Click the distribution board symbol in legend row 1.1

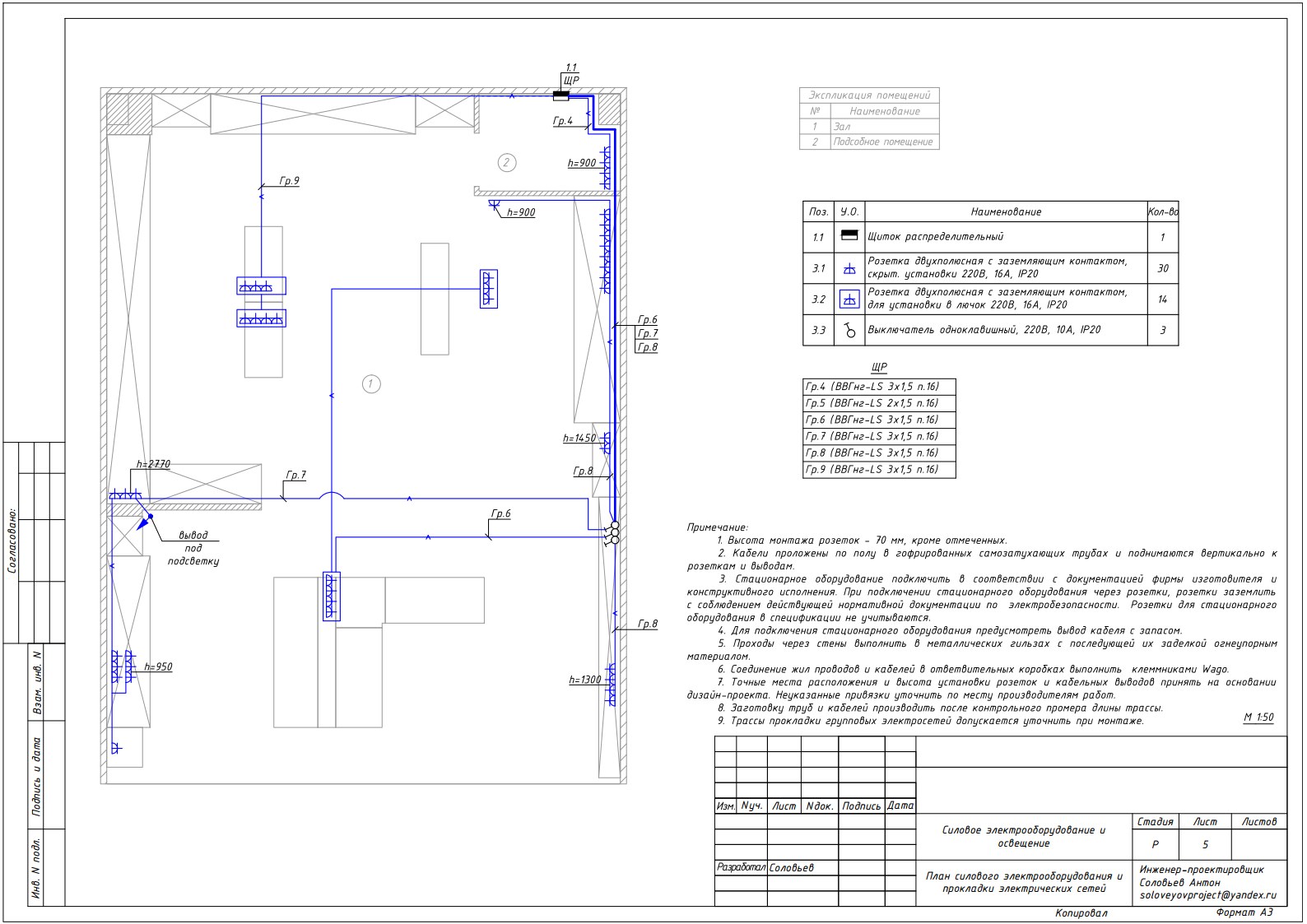(849, 236)
